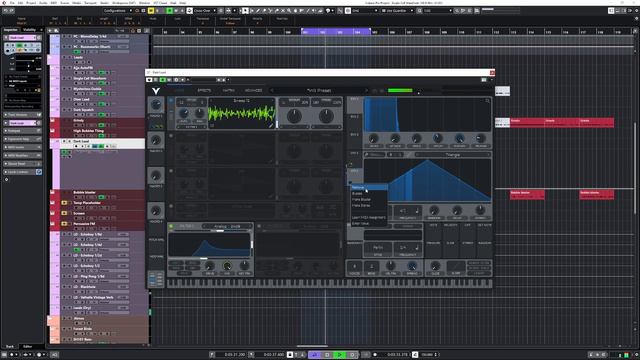The width and height of the screenshot is (640, 360).
Task: Click the Vital logo icon
Action: point(156,91)
